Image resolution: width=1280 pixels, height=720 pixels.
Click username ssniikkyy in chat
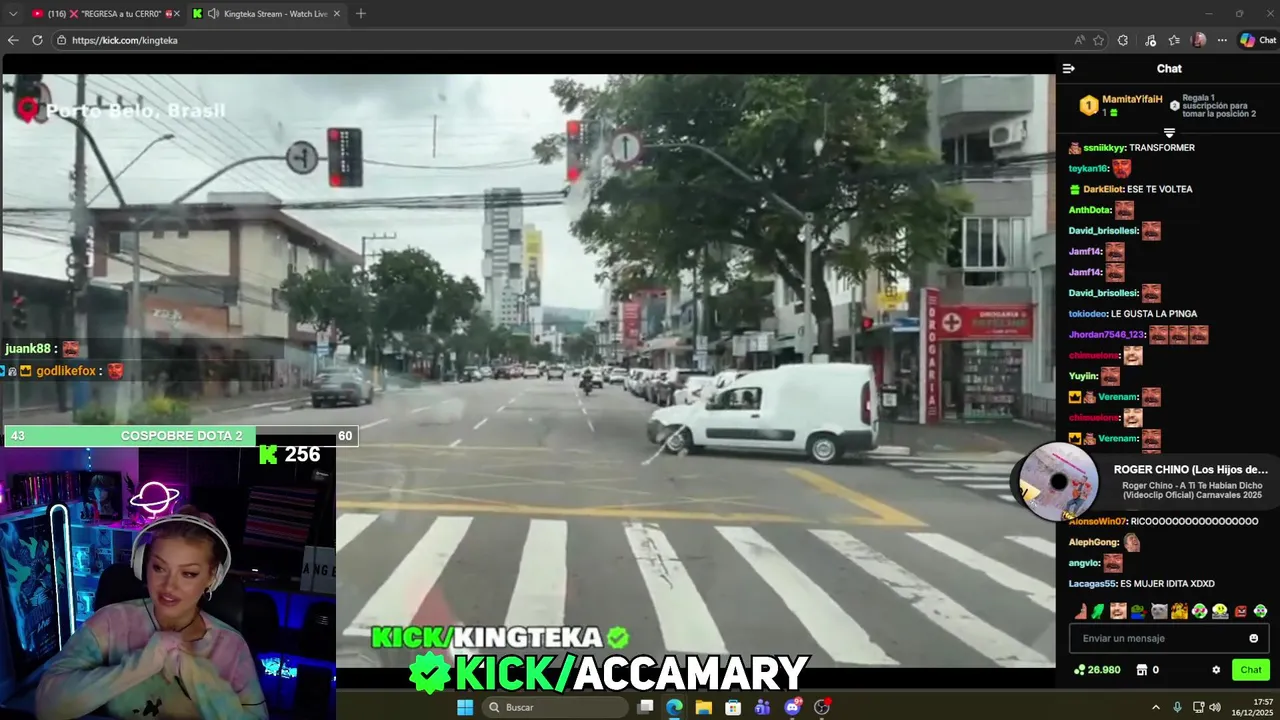(x=1104, y=148)
